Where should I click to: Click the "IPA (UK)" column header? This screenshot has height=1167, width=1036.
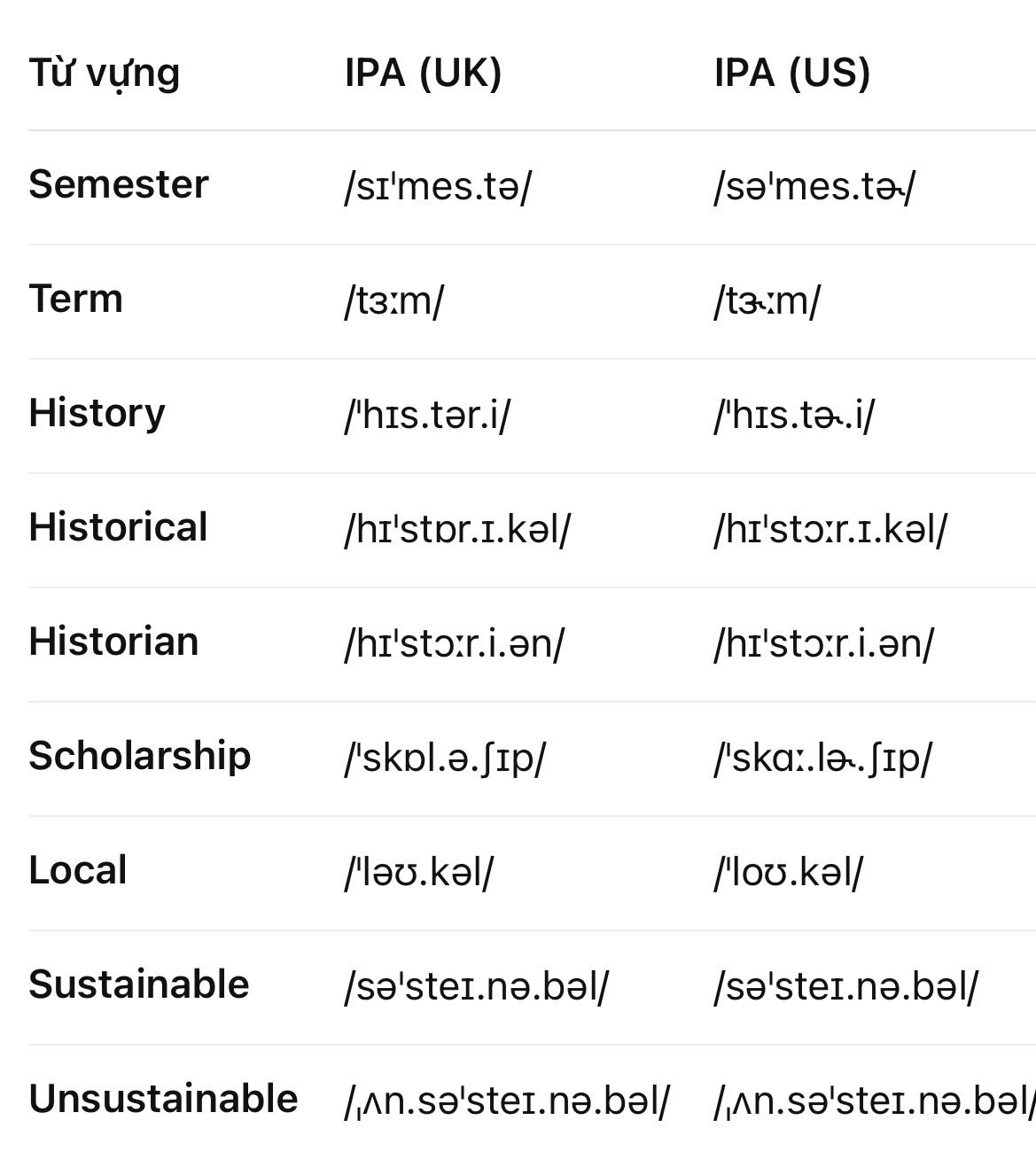click(x=423, y=73)
